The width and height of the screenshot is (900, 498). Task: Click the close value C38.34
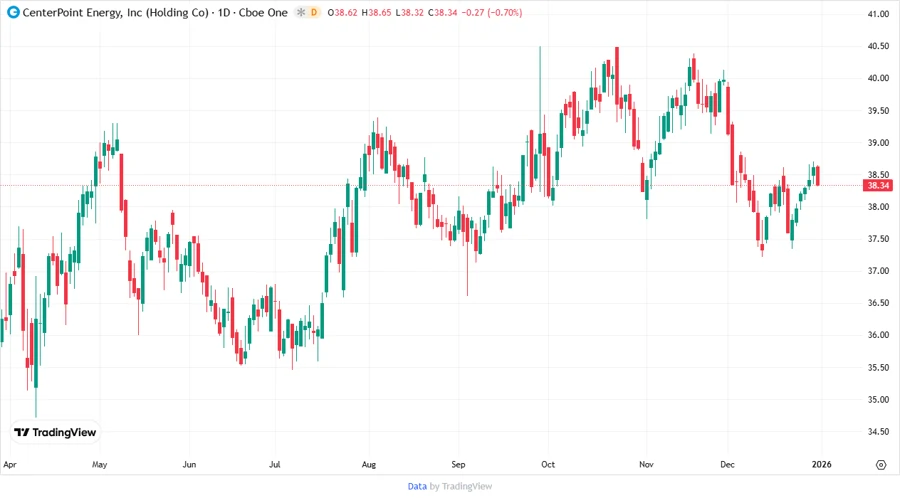[x=443, y=12]
